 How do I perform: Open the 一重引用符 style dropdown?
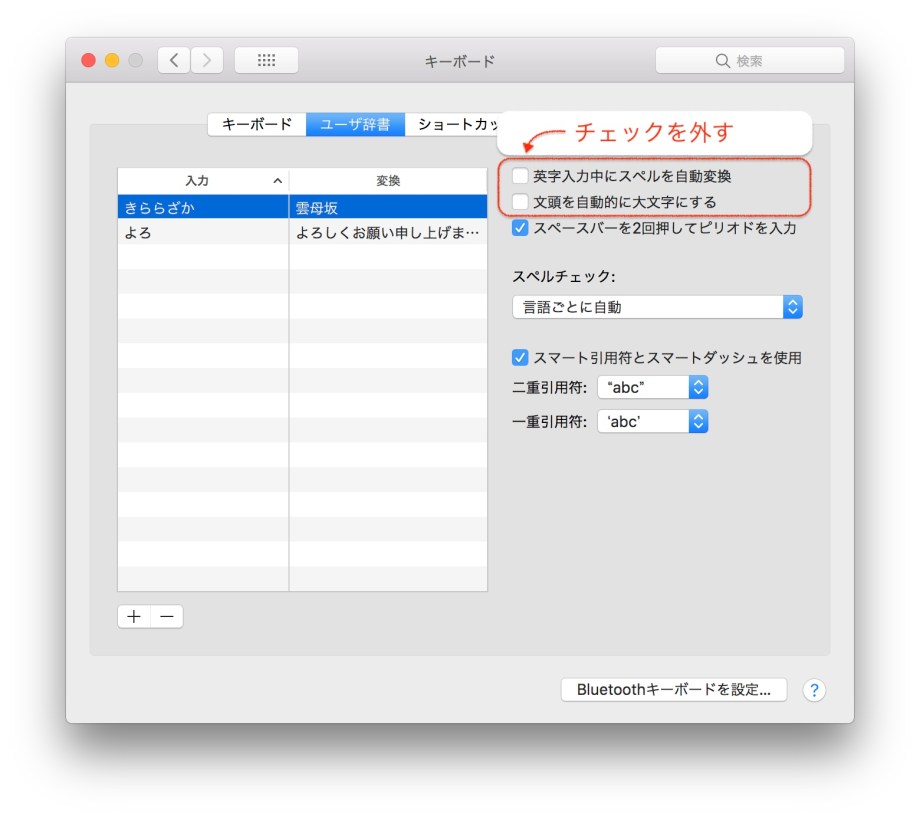tap(652, 421)
